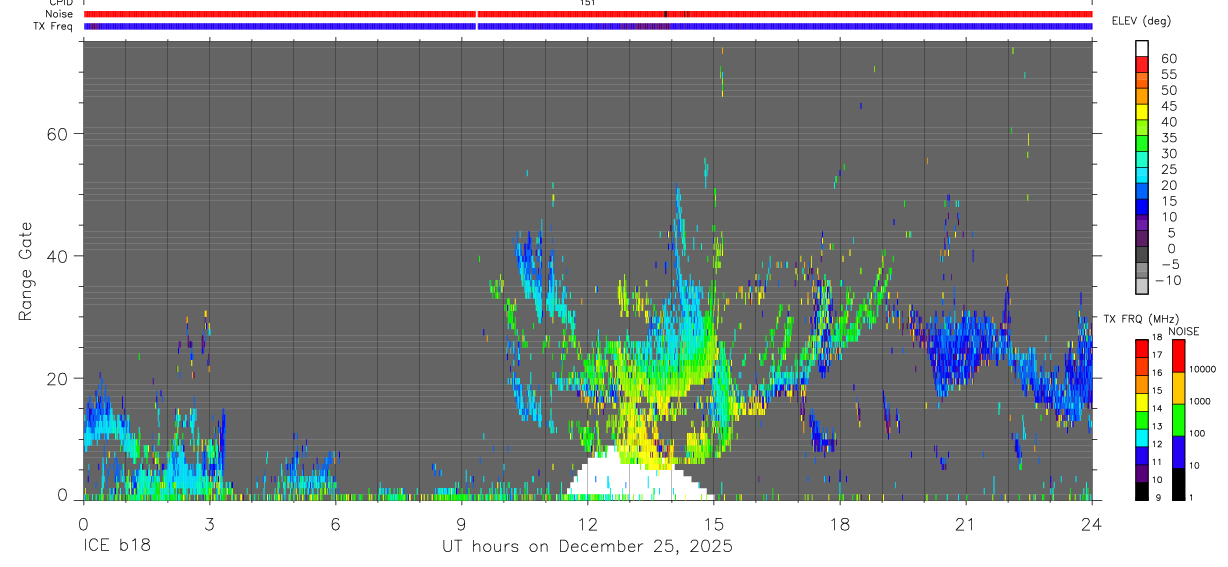Click the 'ICE b18' radar beam label

click(116, 547)
